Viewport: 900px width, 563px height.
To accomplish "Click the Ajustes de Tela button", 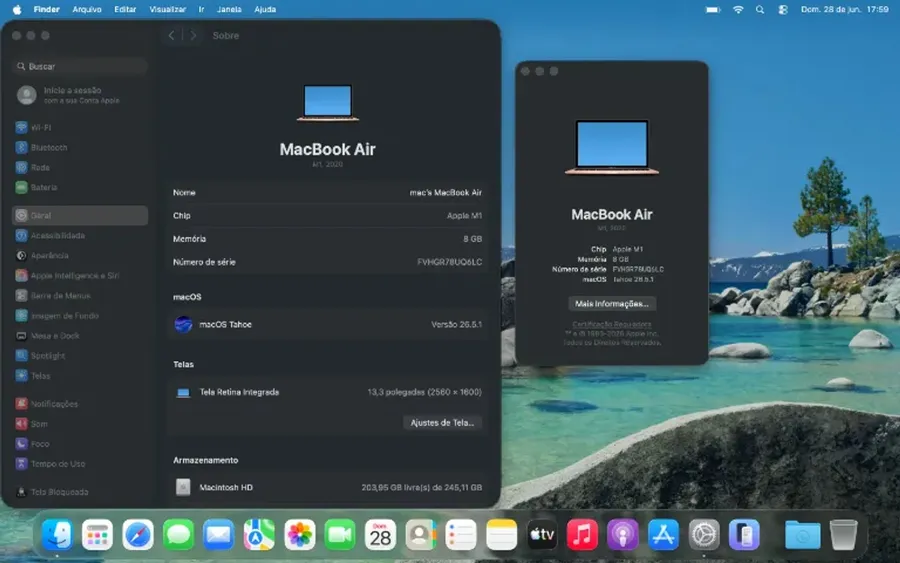I will pos(442,422).
